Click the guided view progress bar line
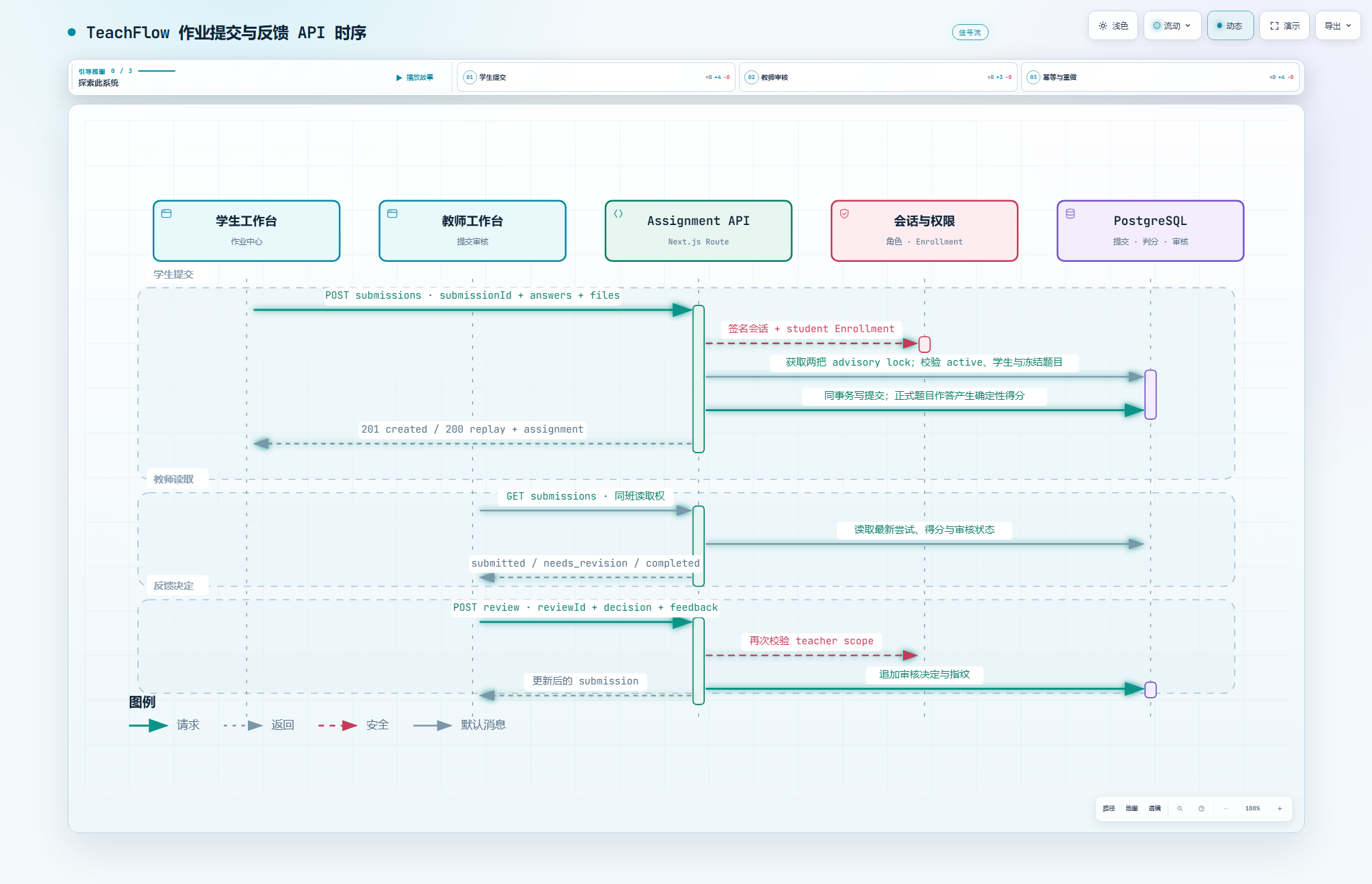Screen dimensions: 1372x884 coord(157,71)
